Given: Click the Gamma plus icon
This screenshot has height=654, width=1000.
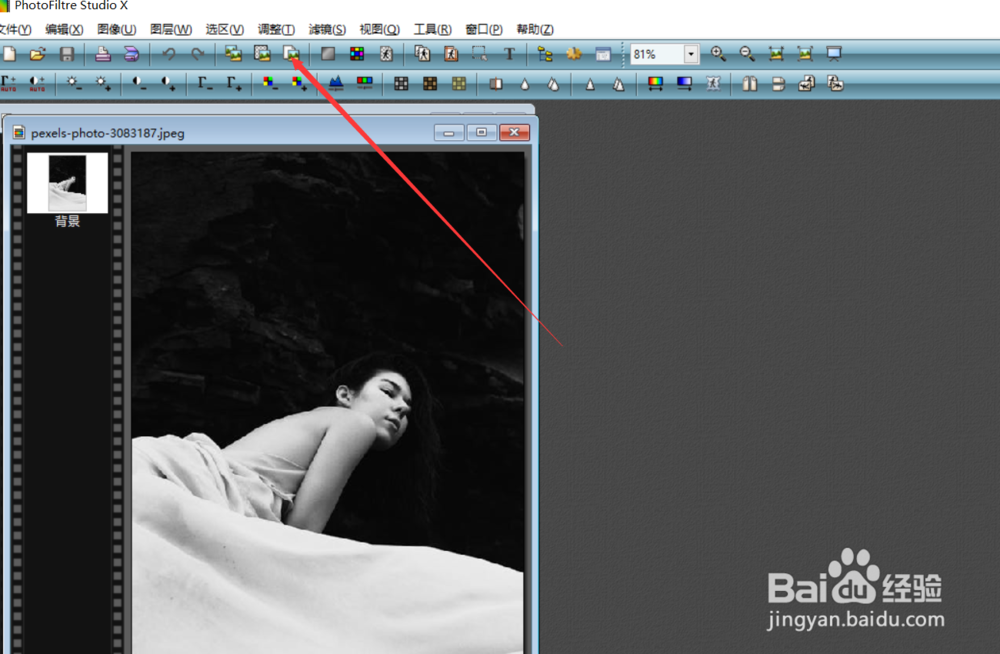Looking at the screenshot, I should tap(233, 84).
